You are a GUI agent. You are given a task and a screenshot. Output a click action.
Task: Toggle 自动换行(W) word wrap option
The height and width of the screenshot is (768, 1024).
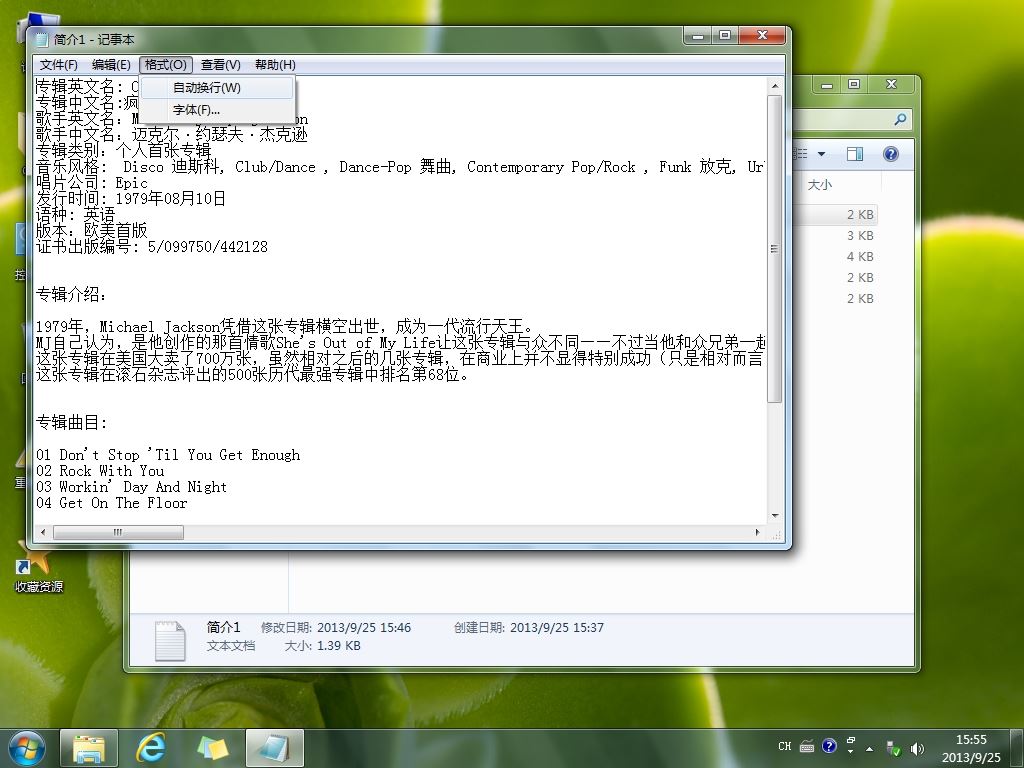pyautogui.click(x=217, y=88)
